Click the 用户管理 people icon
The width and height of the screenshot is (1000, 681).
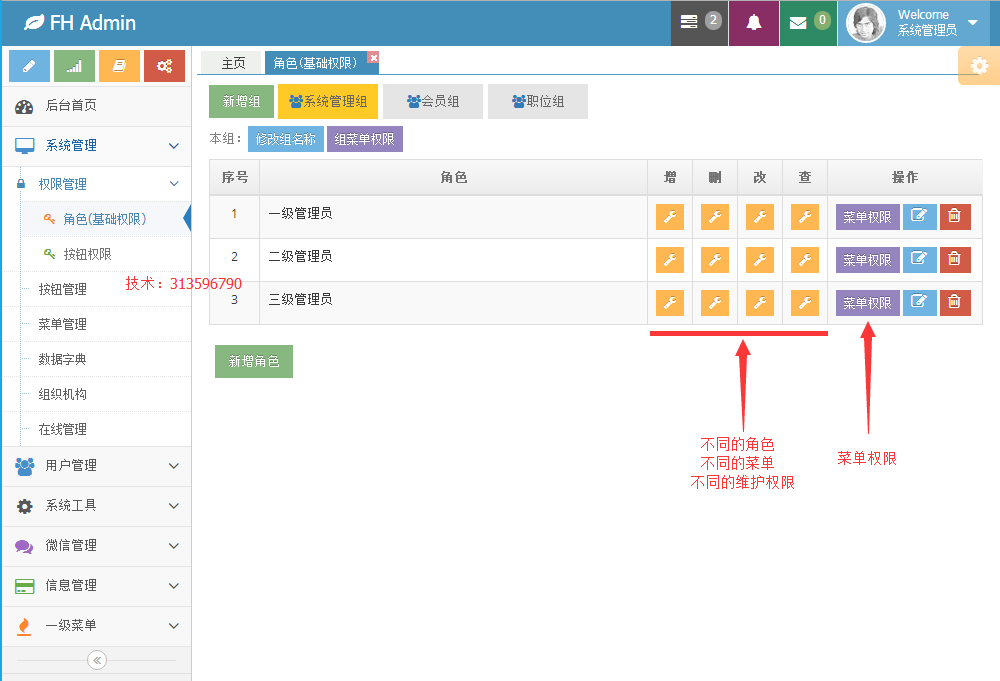pyautogui.click(x=24, y=466)
